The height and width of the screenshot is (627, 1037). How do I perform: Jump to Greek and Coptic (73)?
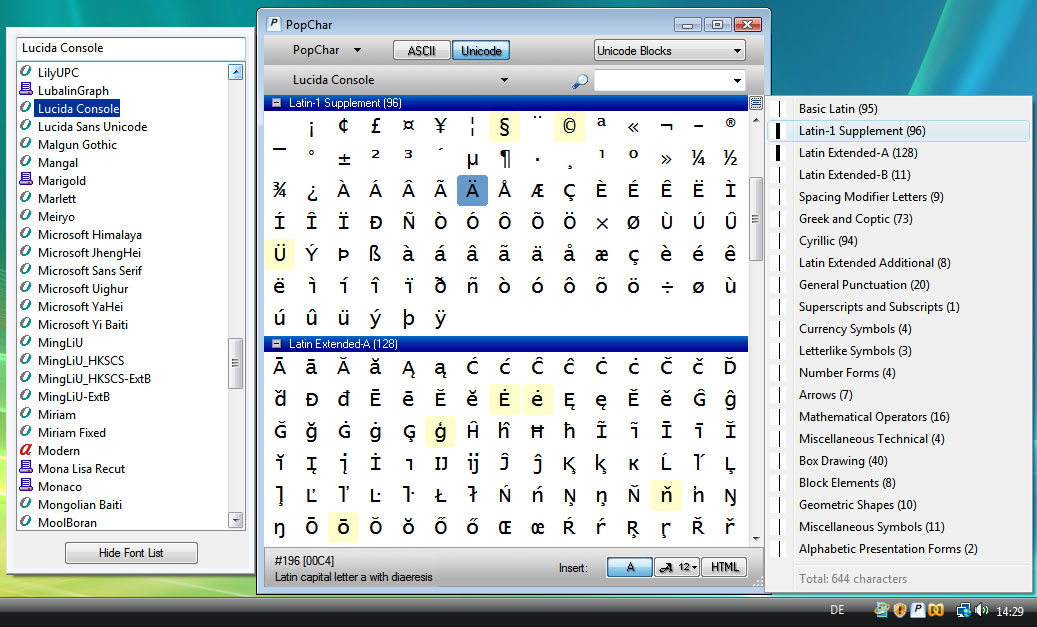[855, 219]
